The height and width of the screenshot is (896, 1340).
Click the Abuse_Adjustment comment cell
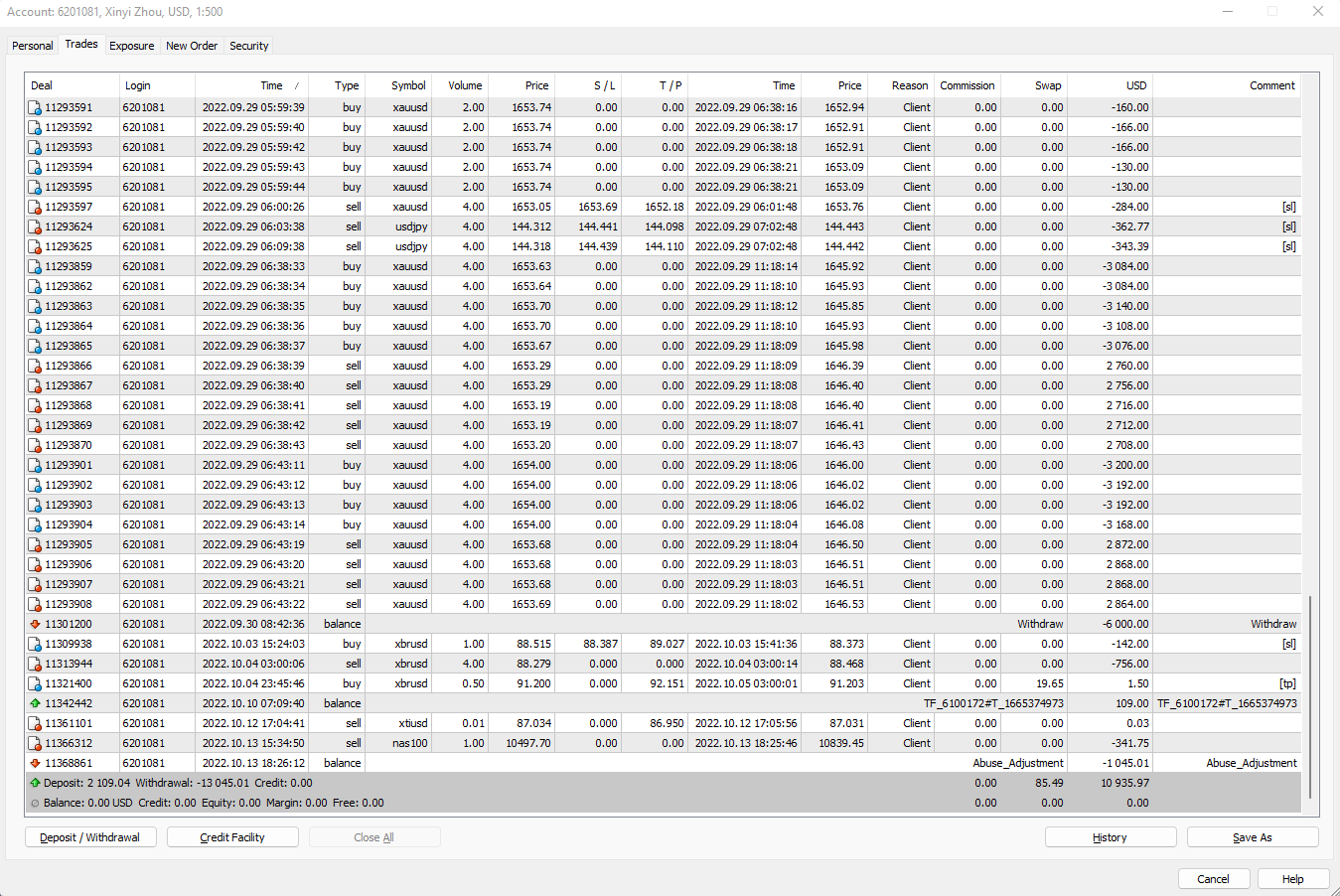(x=1251, y=763)
